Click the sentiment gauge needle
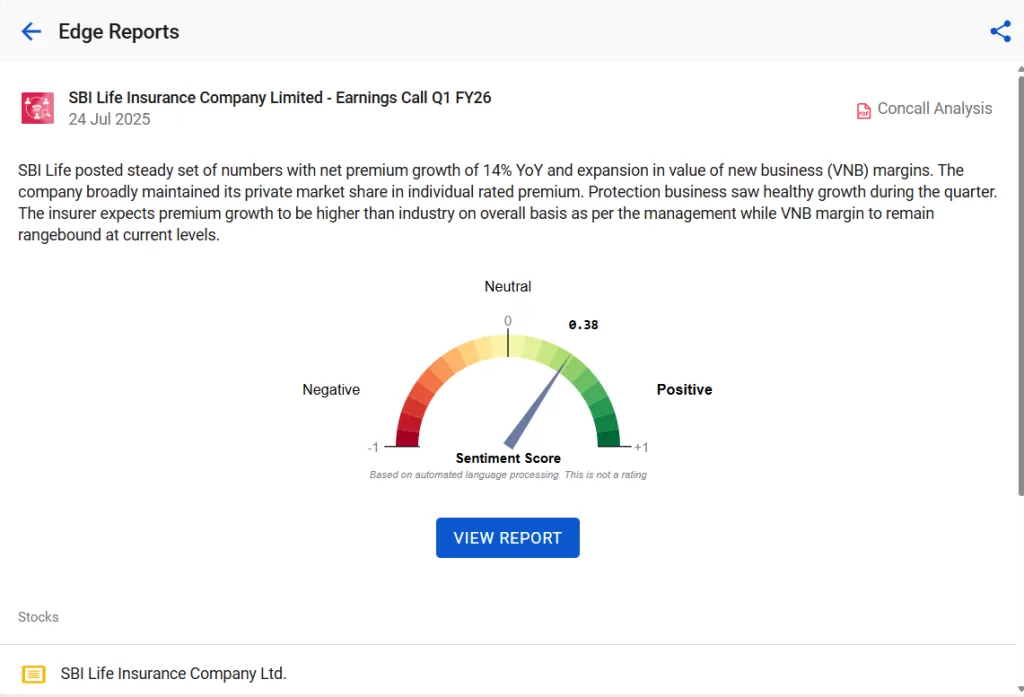Screen dimensions: 1024x697 [538, 402]
